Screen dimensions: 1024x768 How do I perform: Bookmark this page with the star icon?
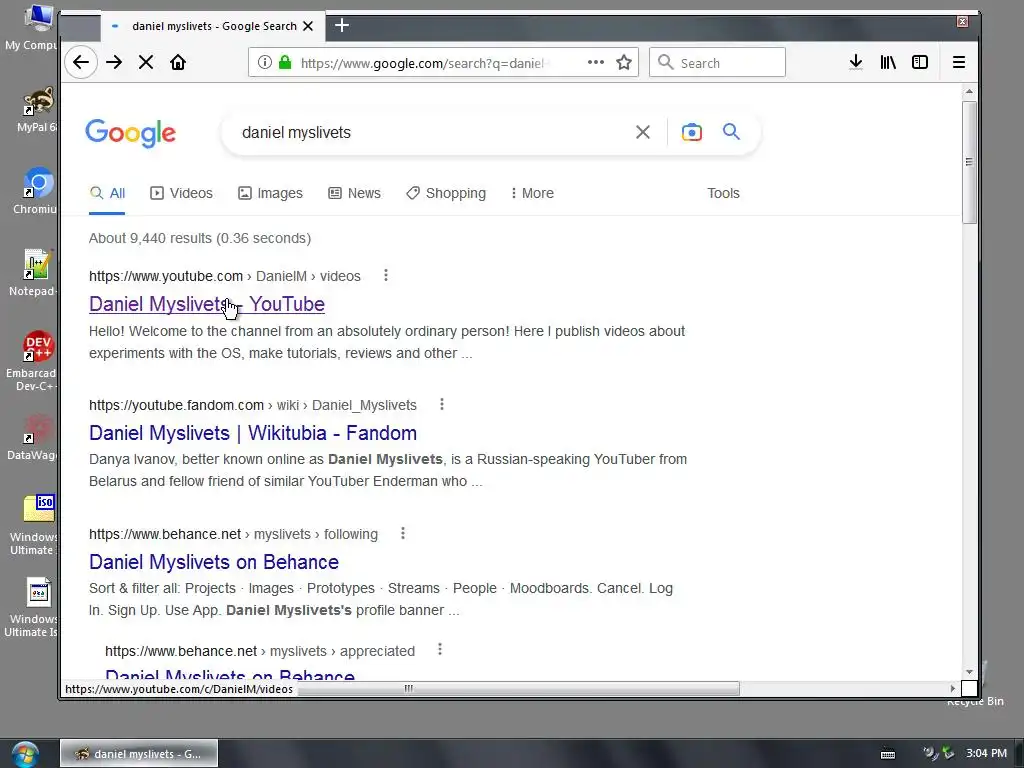[x=624, y=62]
